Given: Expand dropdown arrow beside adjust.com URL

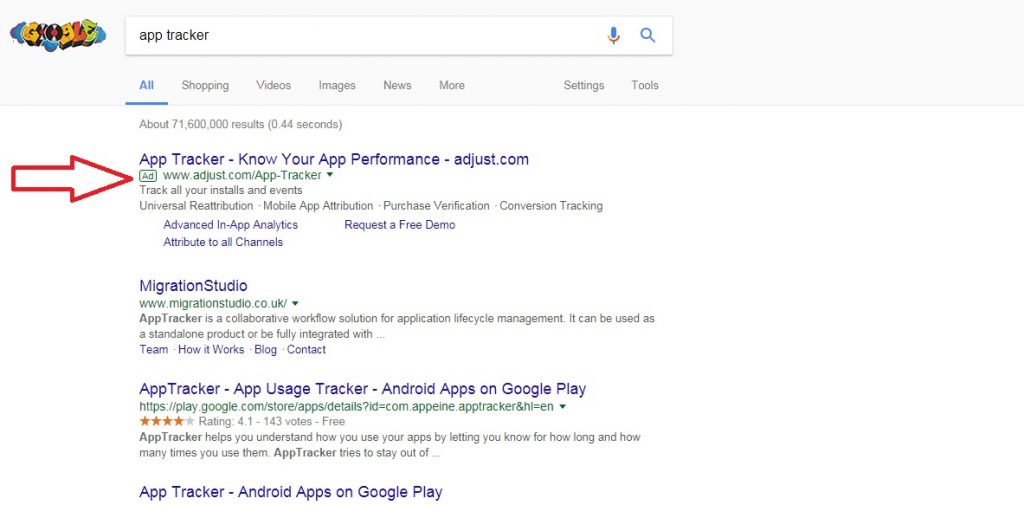Looking at the screenshot, I should point(330,175).
